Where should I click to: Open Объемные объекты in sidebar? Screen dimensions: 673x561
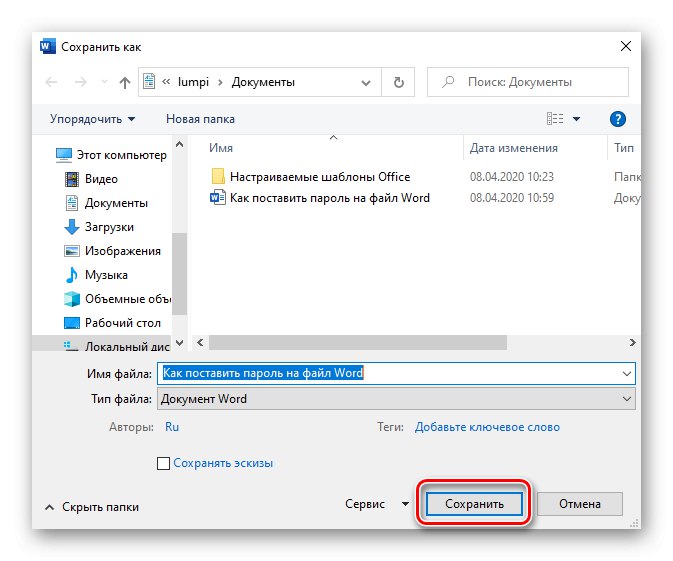117,299
